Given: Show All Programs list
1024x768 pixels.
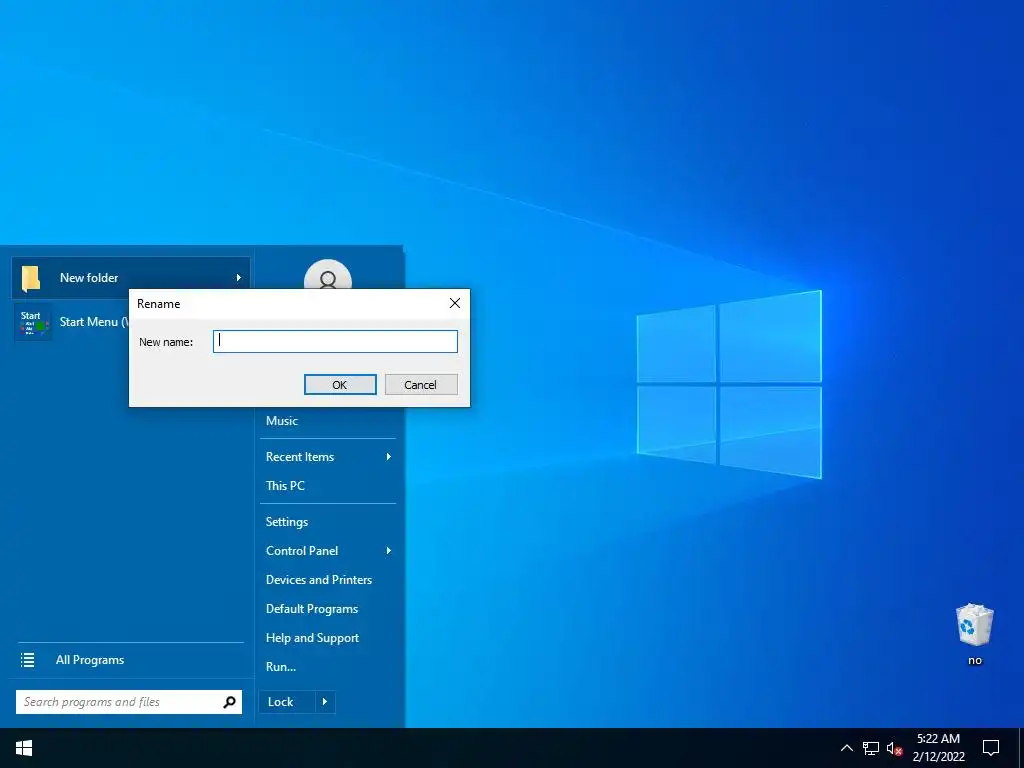Looking at the screenshot, I should 89,660.
